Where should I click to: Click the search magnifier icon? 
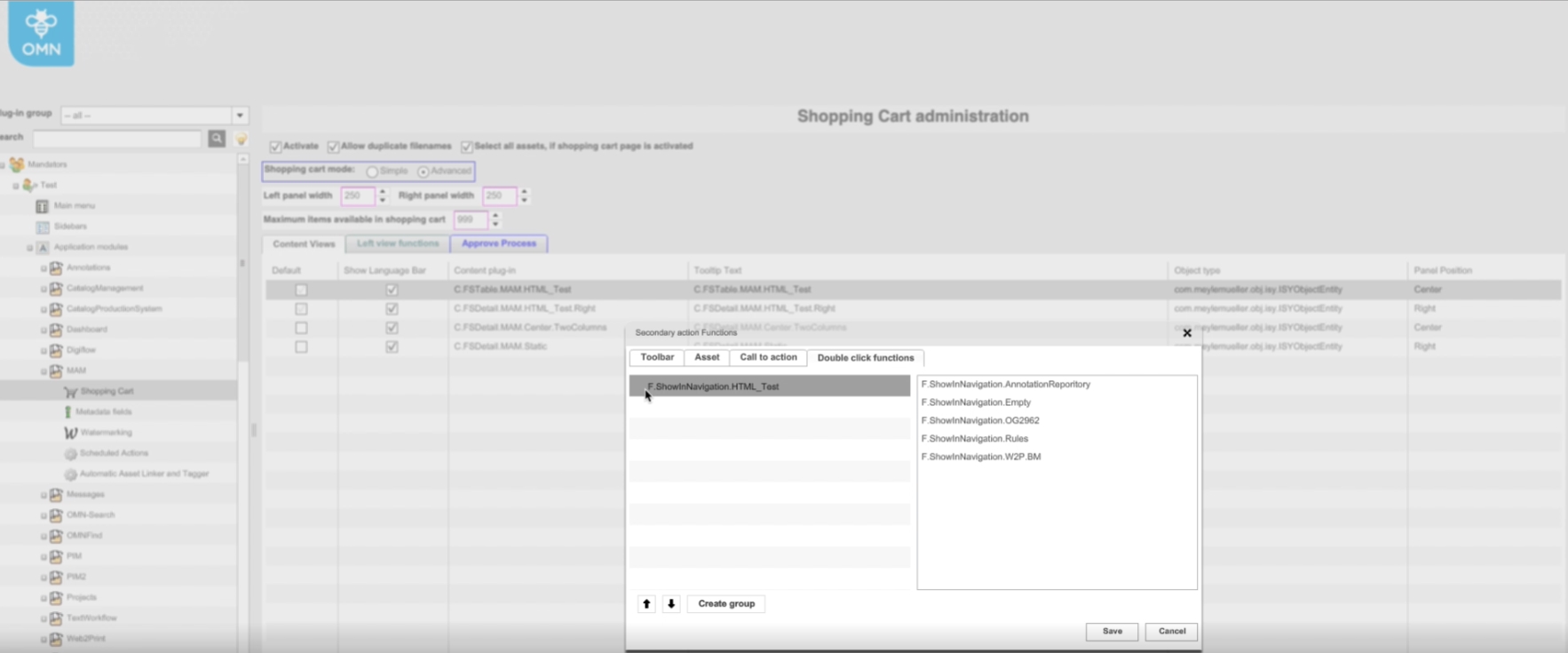[217, 139]
